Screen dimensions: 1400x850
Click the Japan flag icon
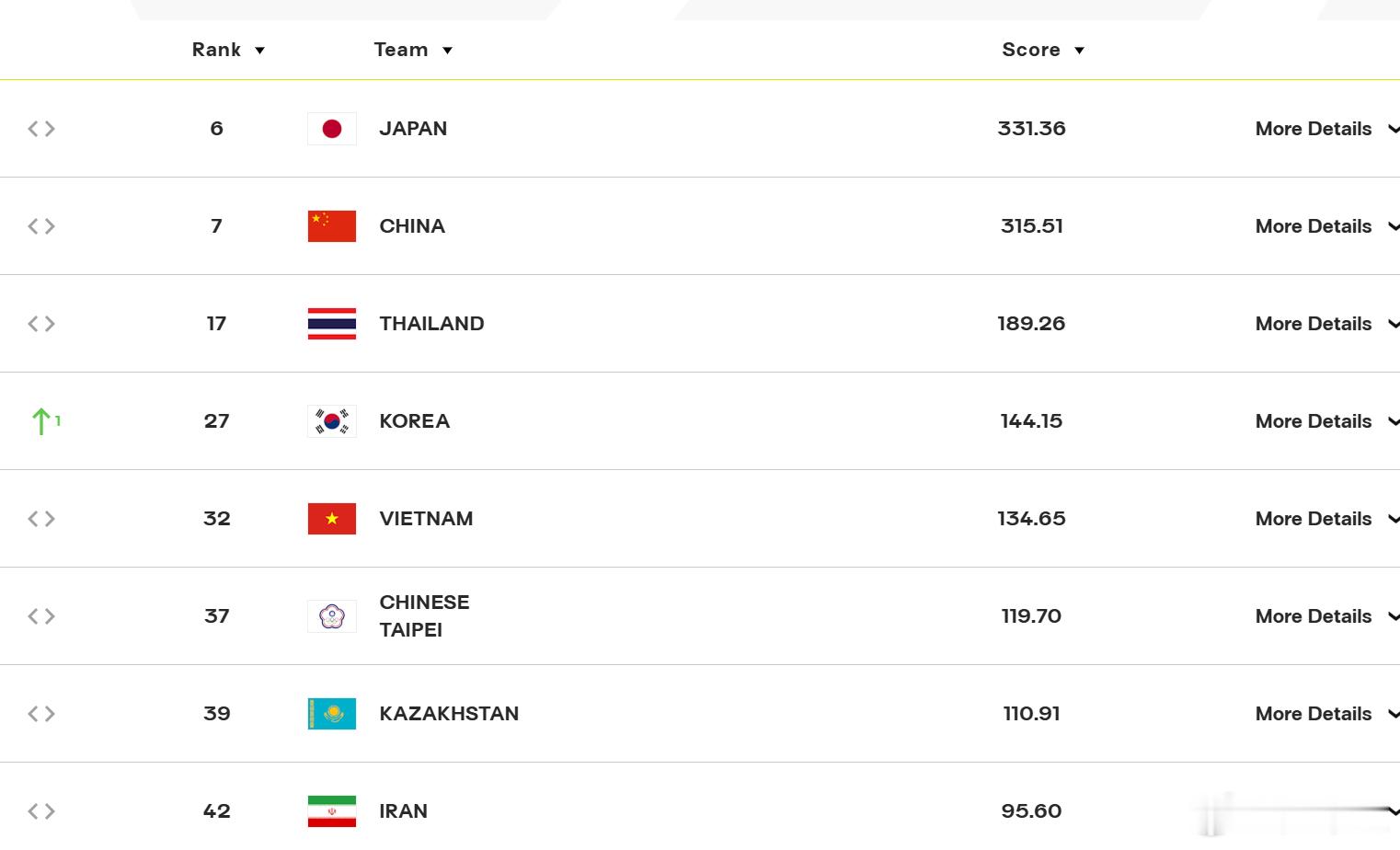(332, 129)
